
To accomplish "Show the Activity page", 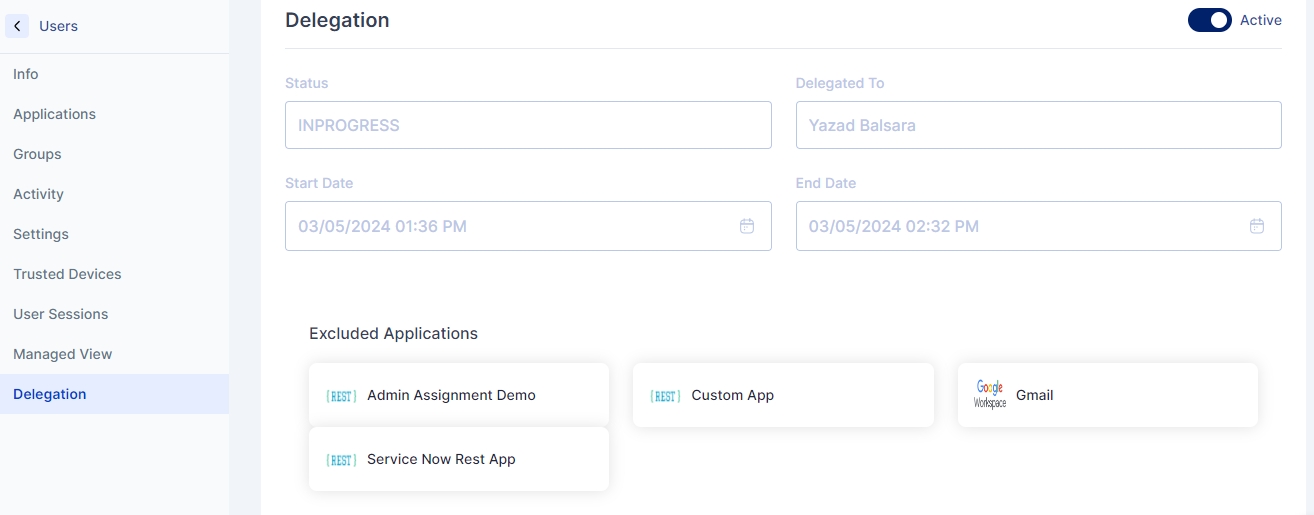I will point(38,194).
